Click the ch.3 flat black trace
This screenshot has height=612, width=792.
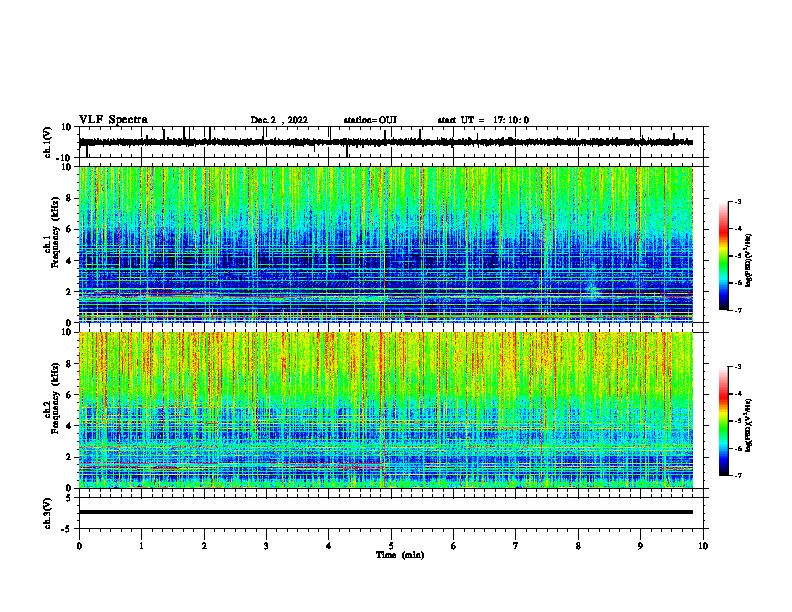click(x=385, y=512)
